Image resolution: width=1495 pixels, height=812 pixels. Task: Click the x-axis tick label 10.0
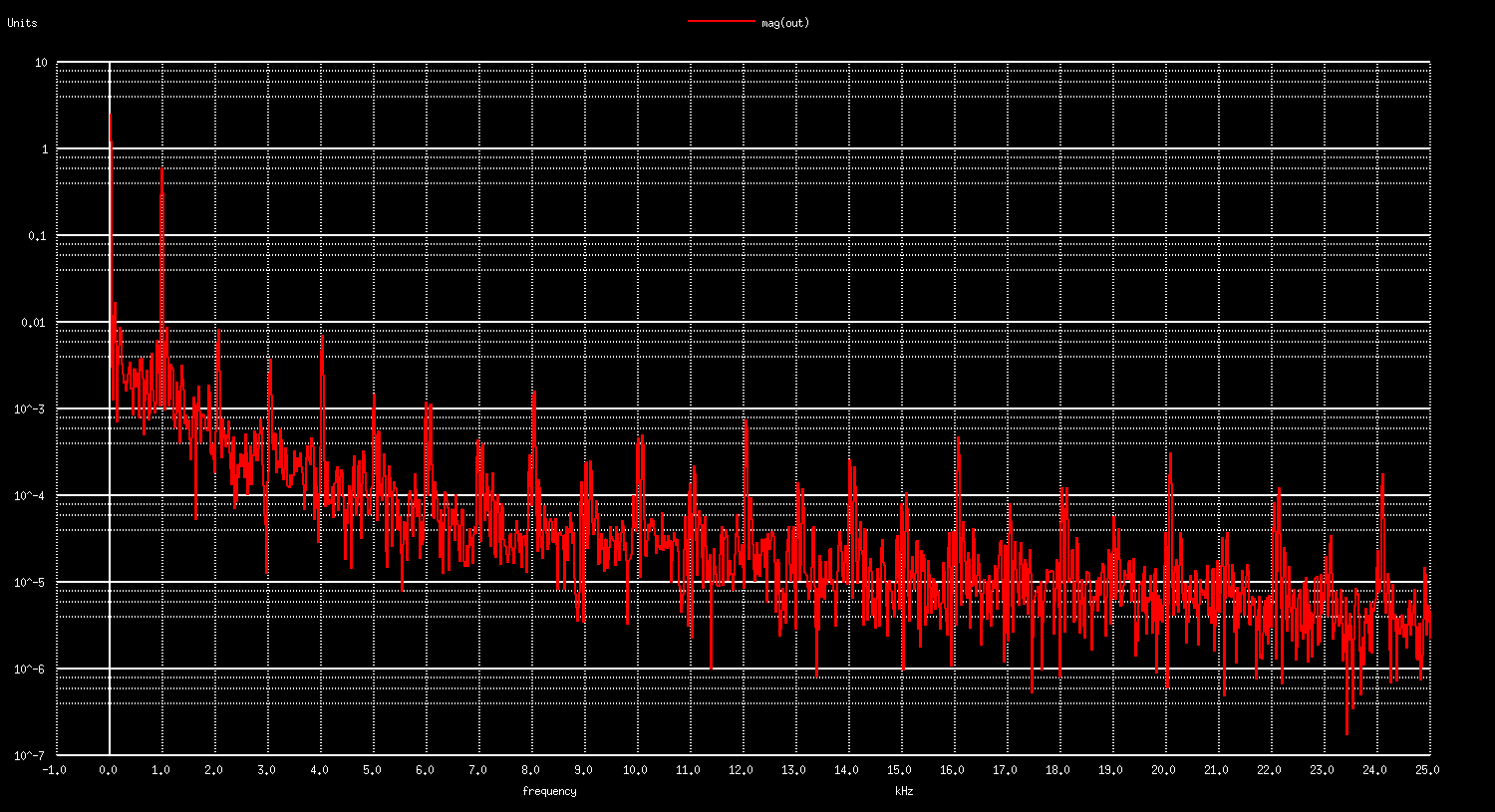(636, 770)
